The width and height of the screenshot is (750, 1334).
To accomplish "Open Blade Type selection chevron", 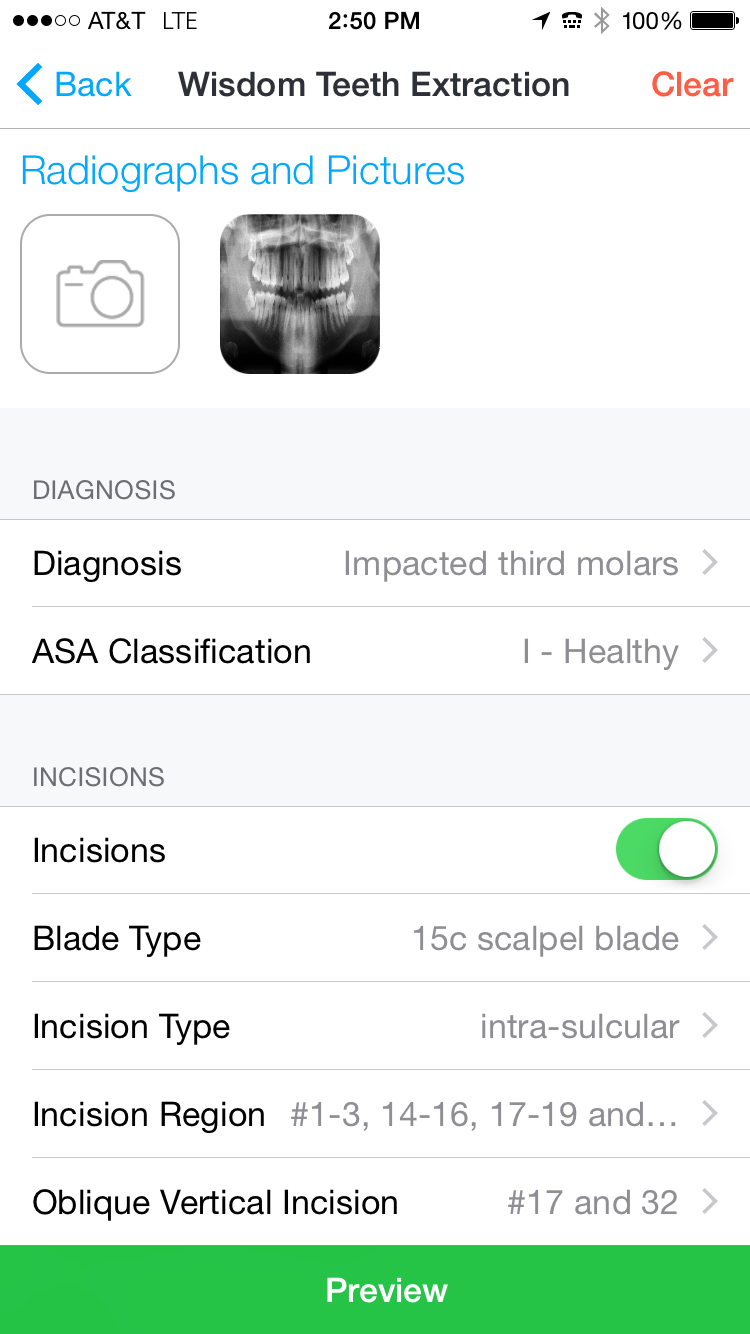I will tap(710, 938).
